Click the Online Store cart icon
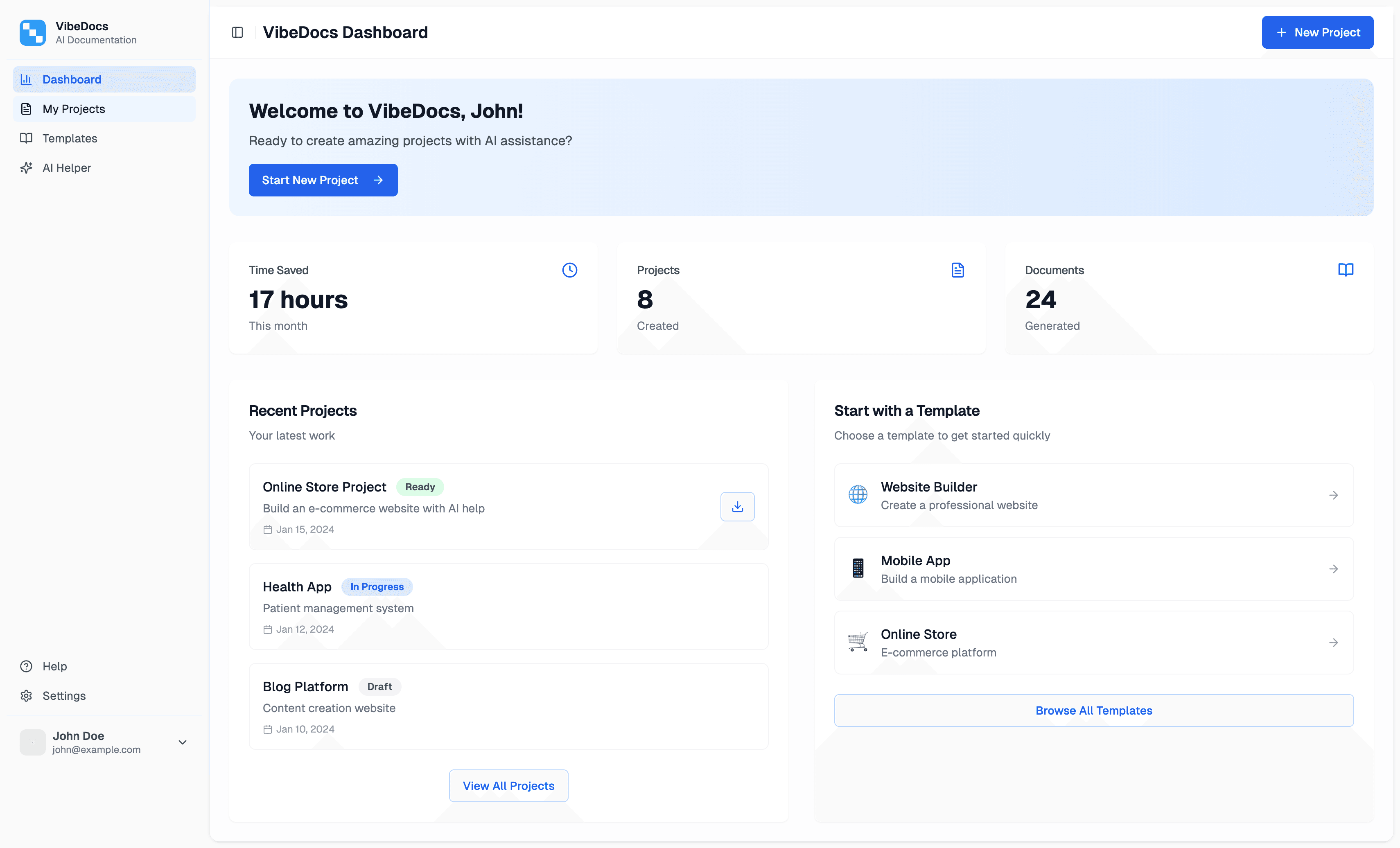 point(858,642)
